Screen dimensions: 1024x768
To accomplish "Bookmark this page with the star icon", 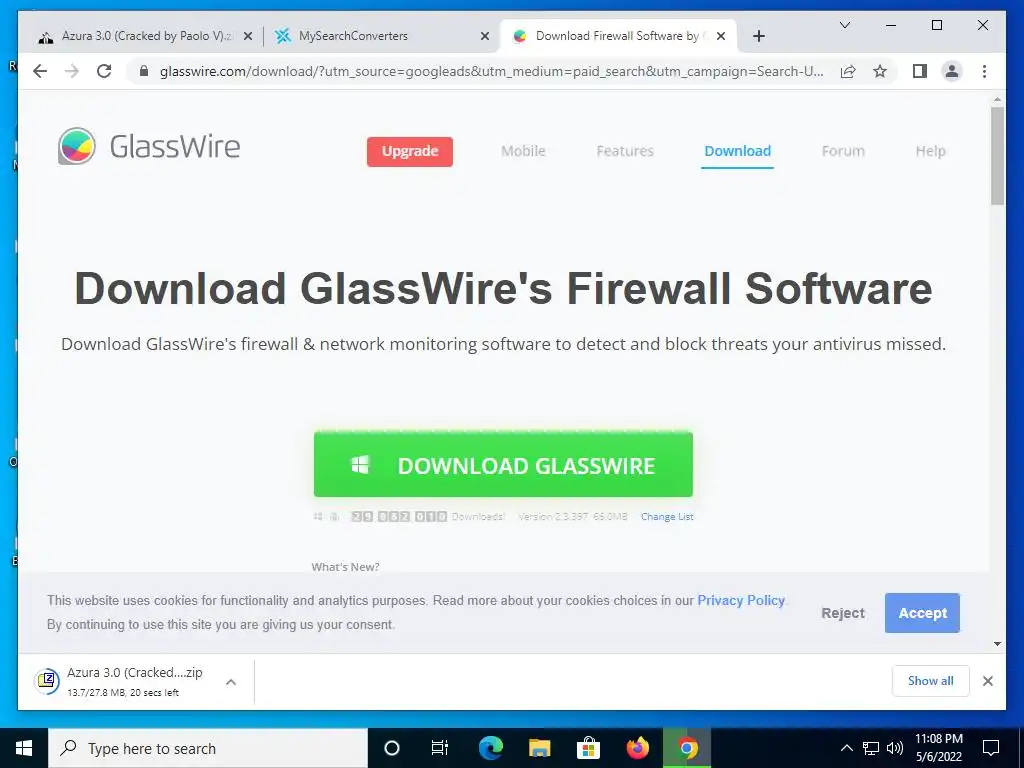I will tap(880, 71).
